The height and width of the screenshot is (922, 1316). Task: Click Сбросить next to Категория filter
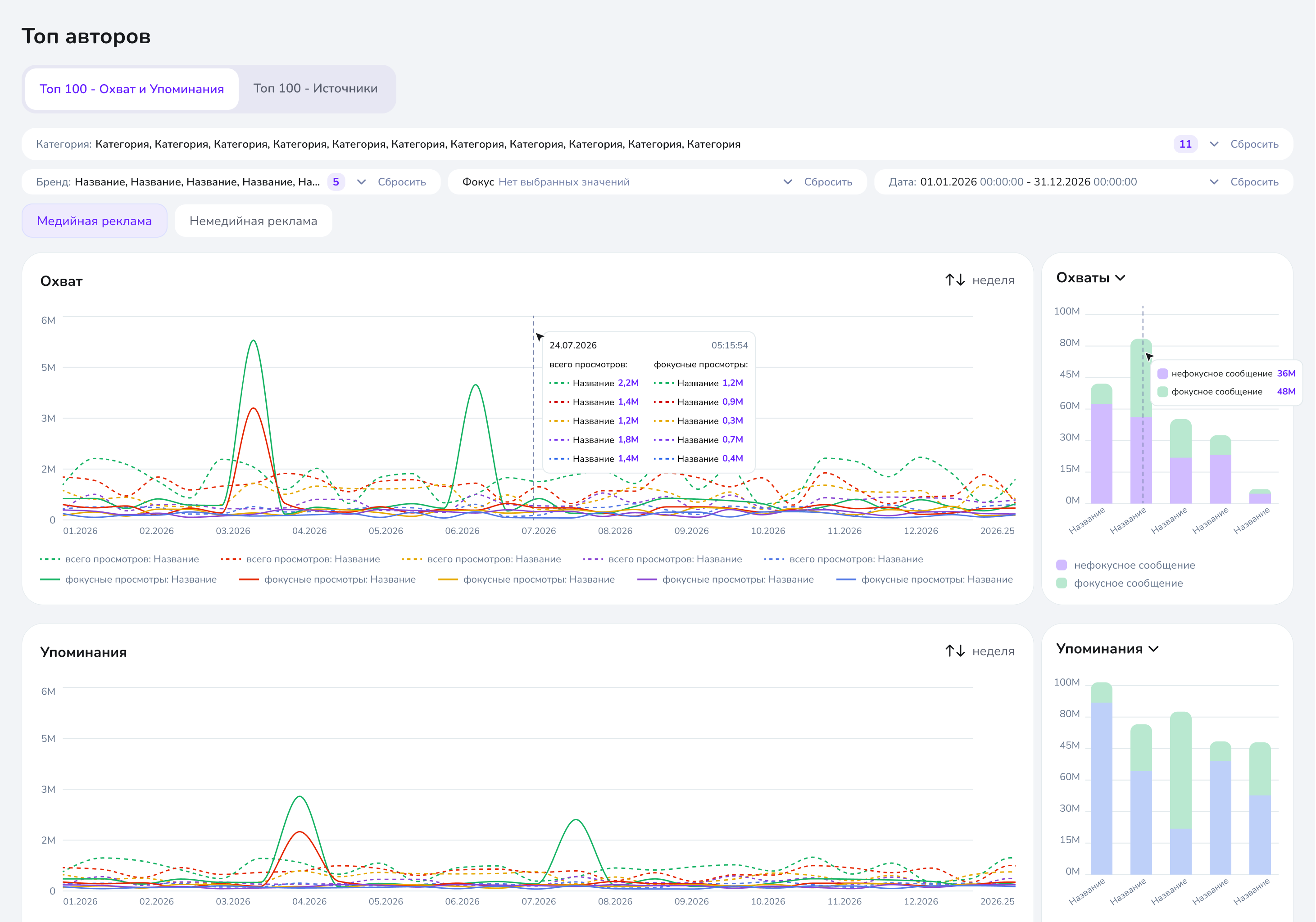(x=1255, y=145)
